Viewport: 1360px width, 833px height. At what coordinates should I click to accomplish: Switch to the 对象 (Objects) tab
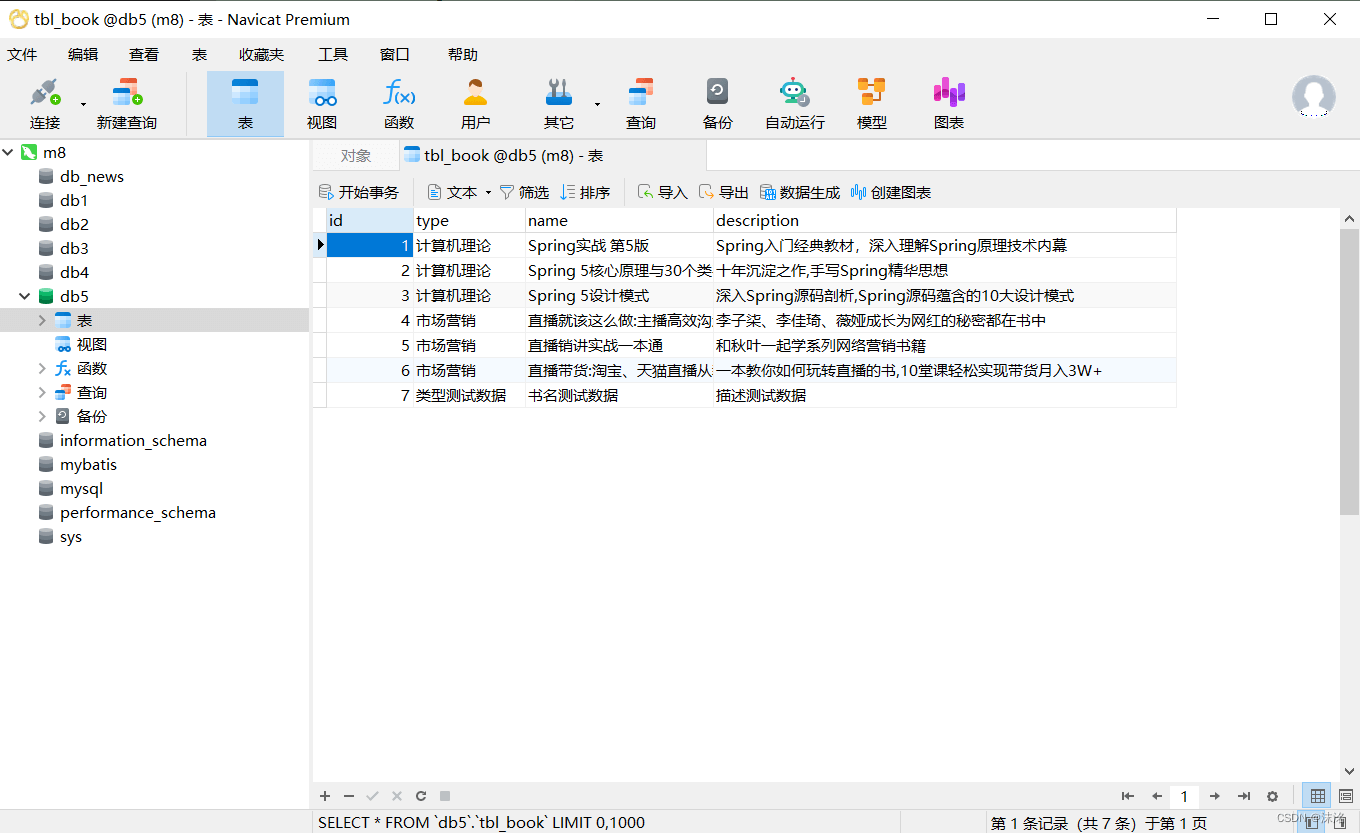coord(355,156)
